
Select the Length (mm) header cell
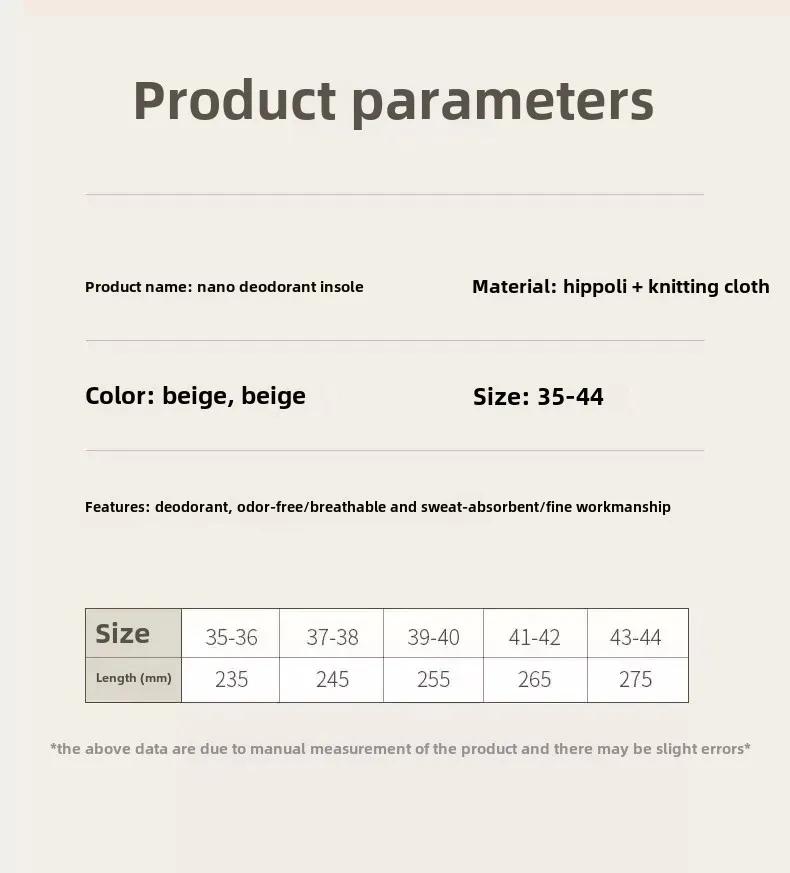[x=134, y=680]
